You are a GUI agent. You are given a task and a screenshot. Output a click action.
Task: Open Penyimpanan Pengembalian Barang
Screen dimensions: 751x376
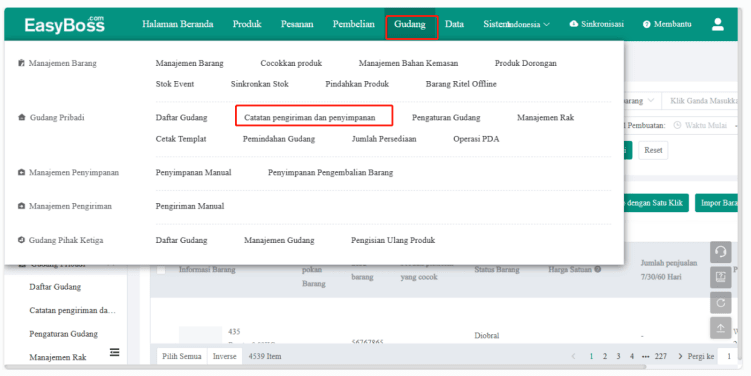330,172
